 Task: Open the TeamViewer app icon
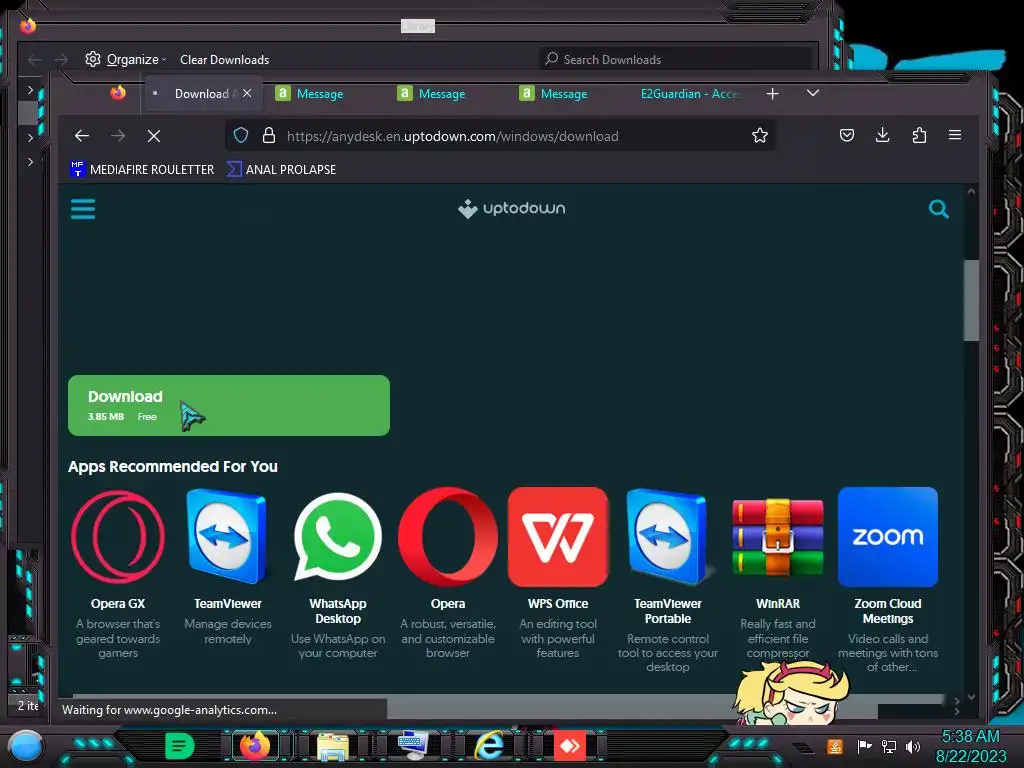[x=227, y=536]
